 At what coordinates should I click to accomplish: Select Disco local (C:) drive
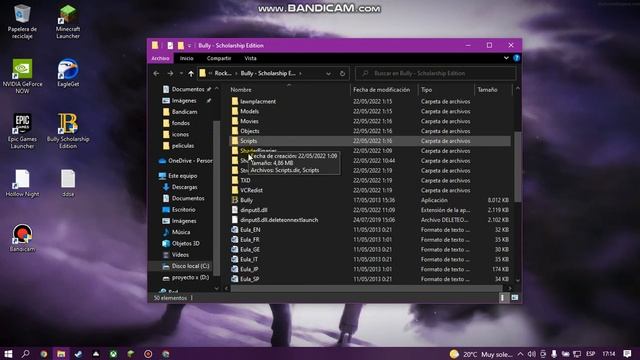tap(186, 266)
